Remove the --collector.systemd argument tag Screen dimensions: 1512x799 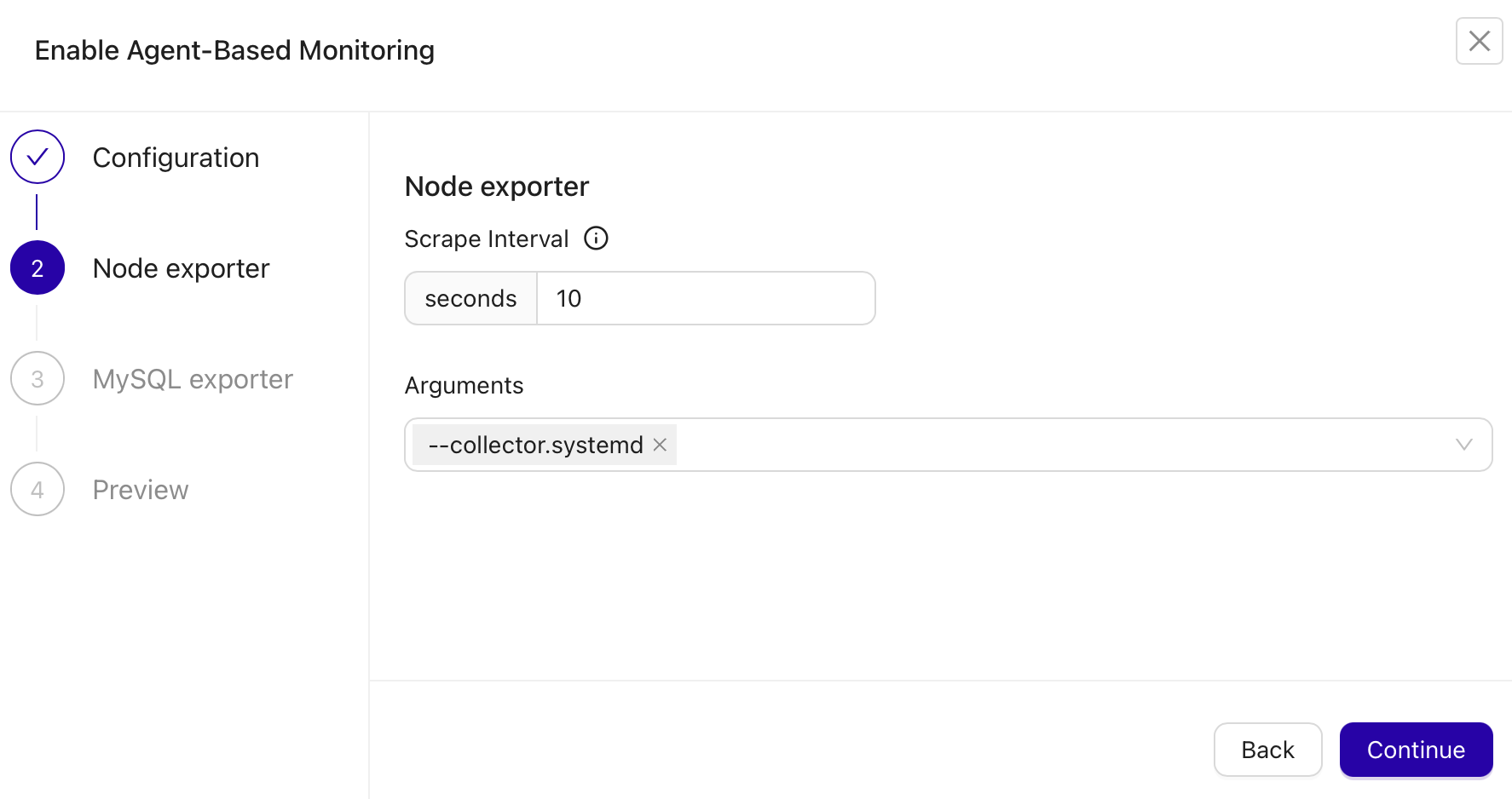tap(658, 445)
